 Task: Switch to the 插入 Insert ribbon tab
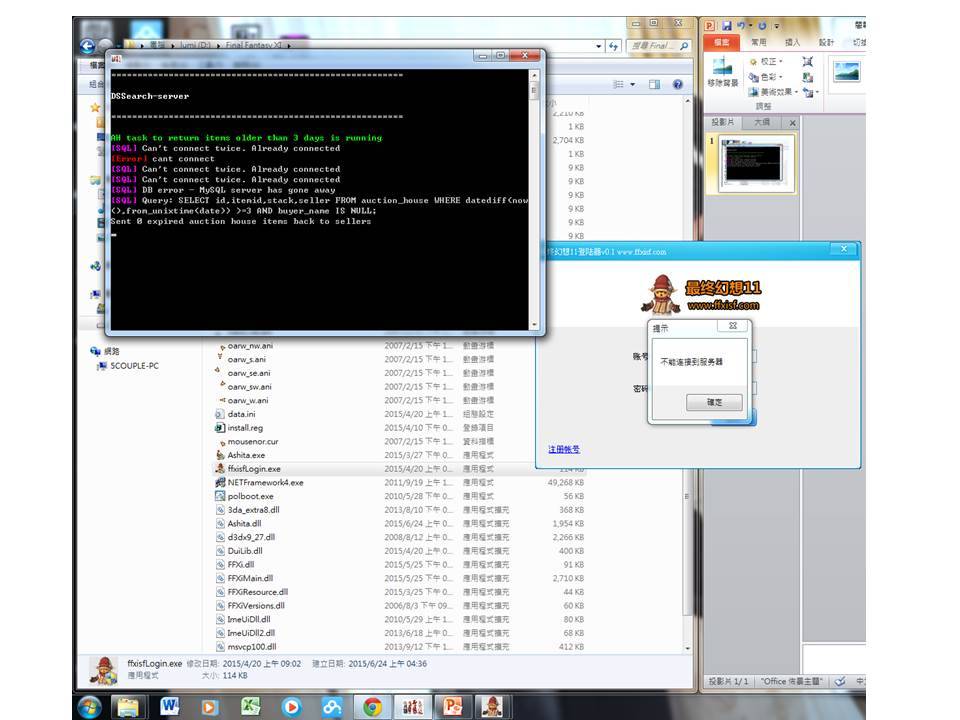pos(792,42)
